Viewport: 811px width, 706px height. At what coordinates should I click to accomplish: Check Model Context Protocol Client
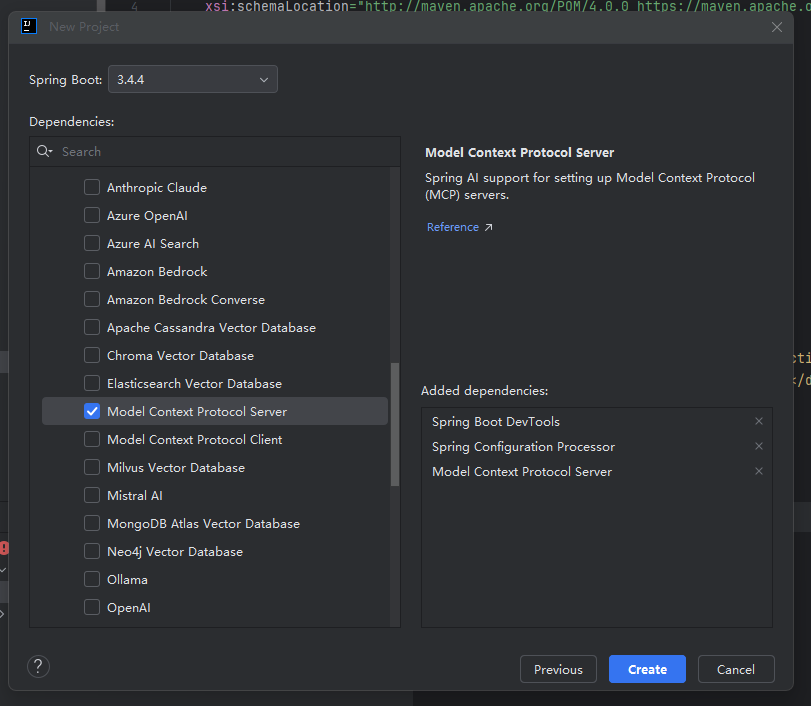pos(92,439)
